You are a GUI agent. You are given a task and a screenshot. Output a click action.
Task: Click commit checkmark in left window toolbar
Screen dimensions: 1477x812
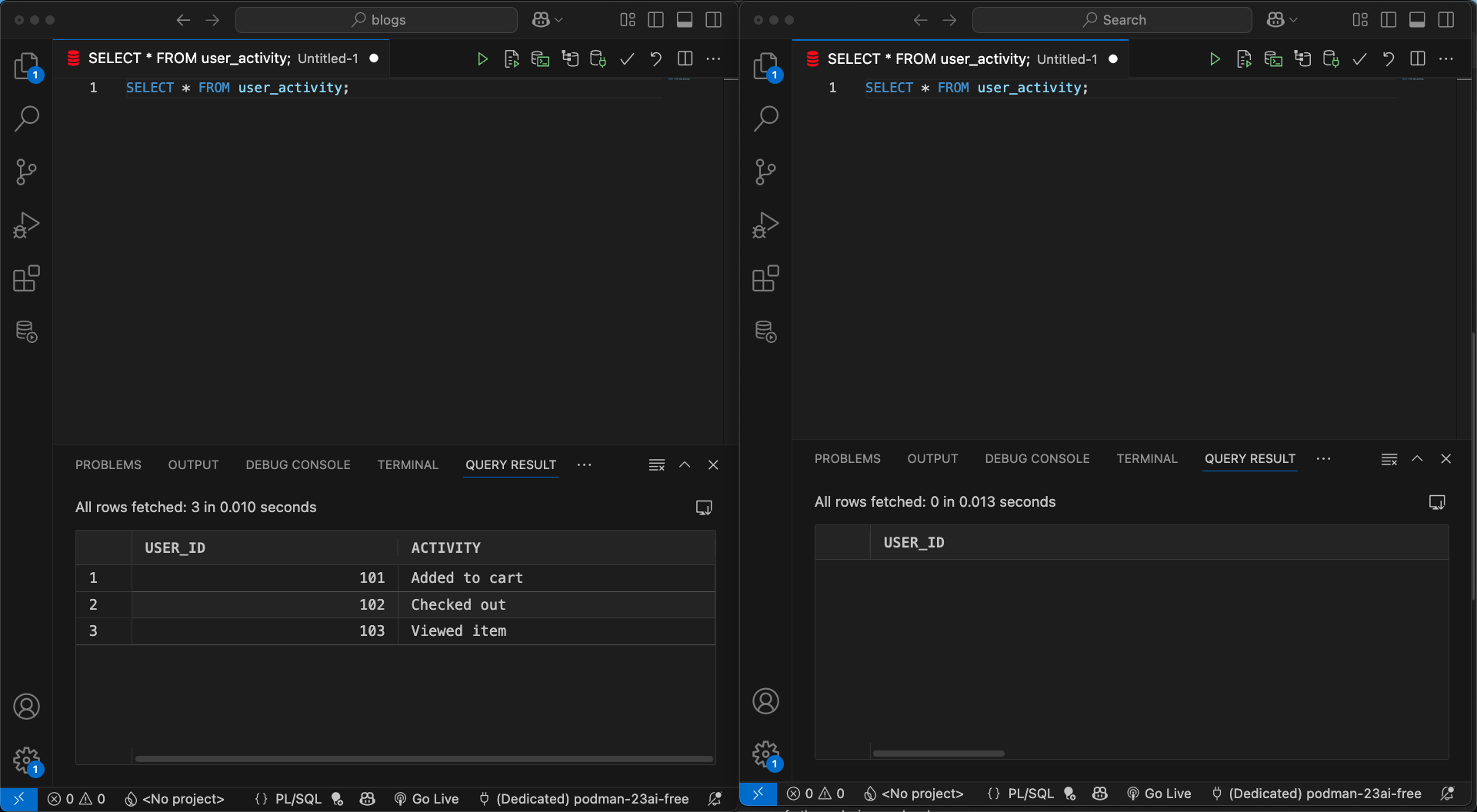(x=627, y=59)
